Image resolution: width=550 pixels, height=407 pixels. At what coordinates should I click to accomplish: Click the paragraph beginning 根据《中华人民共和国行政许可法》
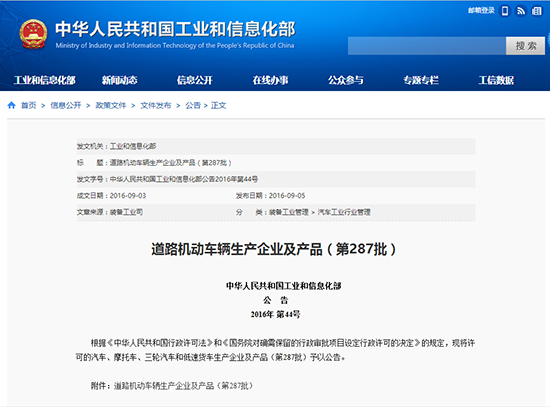(x=276, y=350)
